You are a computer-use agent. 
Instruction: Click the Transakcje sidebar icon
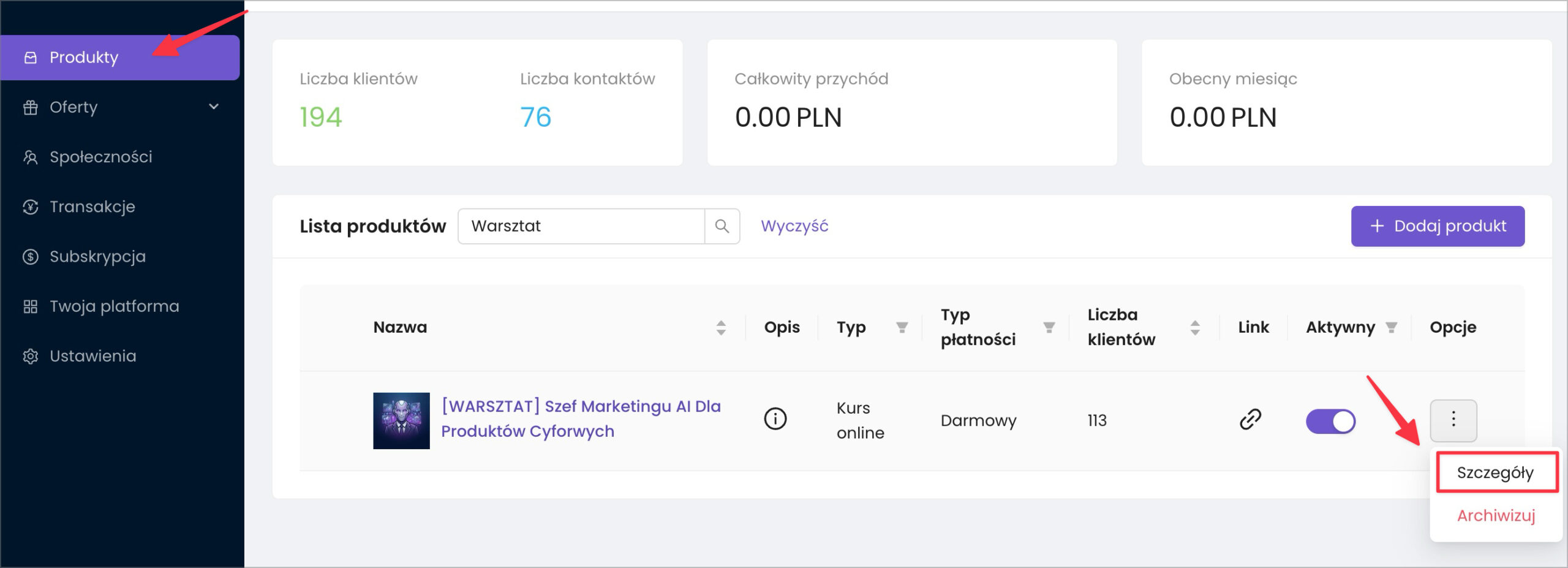pyautogui.click(x=31, y=207)
